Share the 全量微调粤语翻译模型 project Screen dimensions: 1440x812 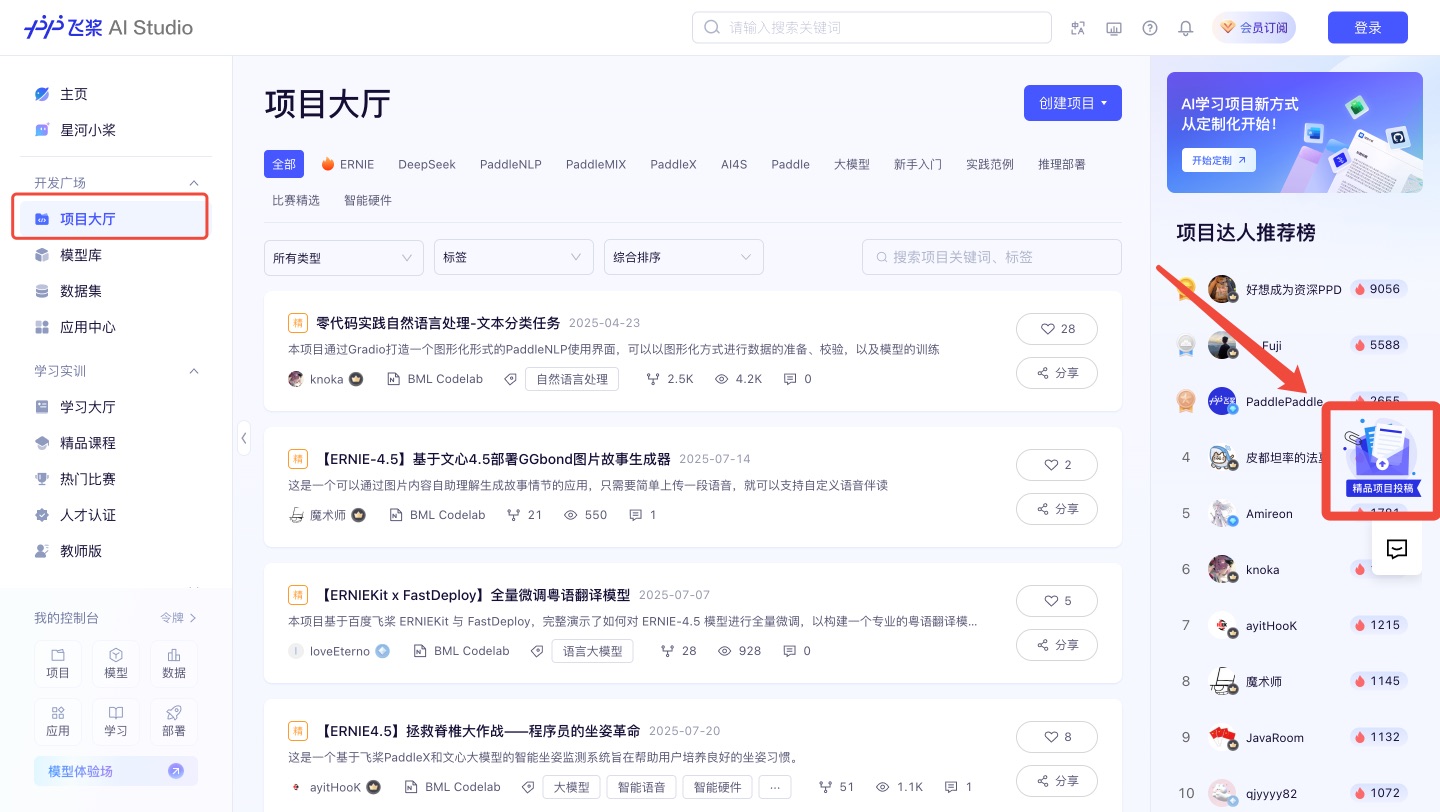[1057, 645]
